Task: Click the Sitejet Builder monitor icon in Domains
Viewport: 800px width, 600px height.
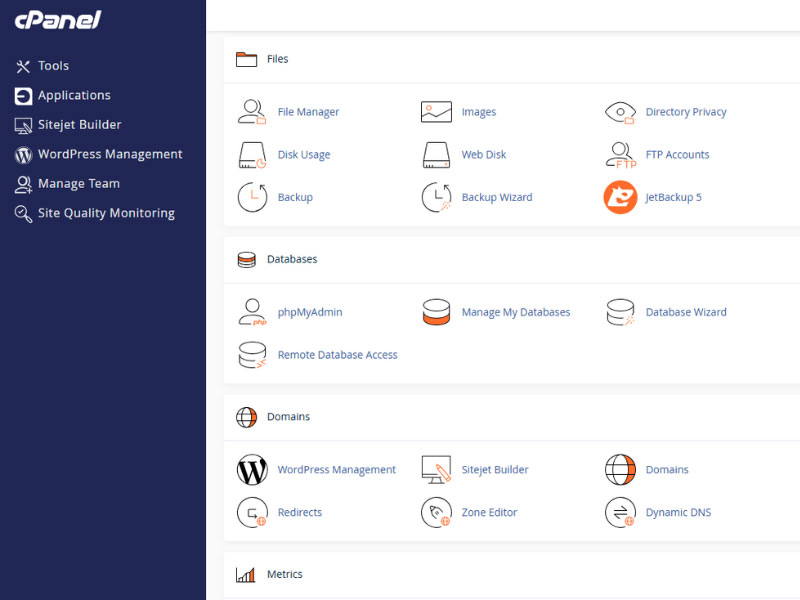Action: pos(436,469)
